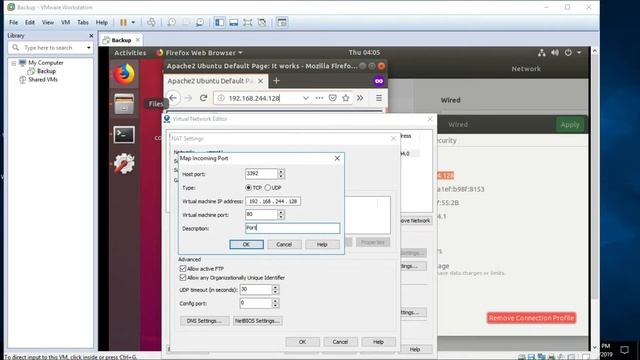Open Terminal from the Ubuntu dock
This screenshot has height=360, width=640.
[124, 135]
